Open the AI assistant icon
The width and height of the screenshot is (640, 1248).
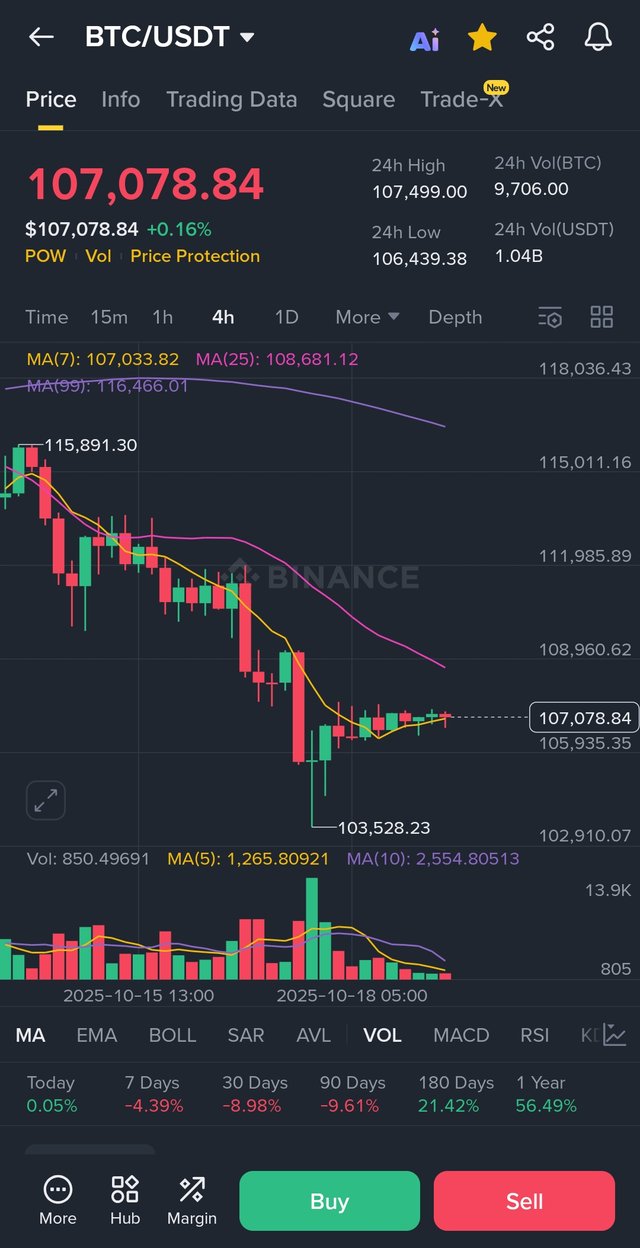(x=425, y=39)
